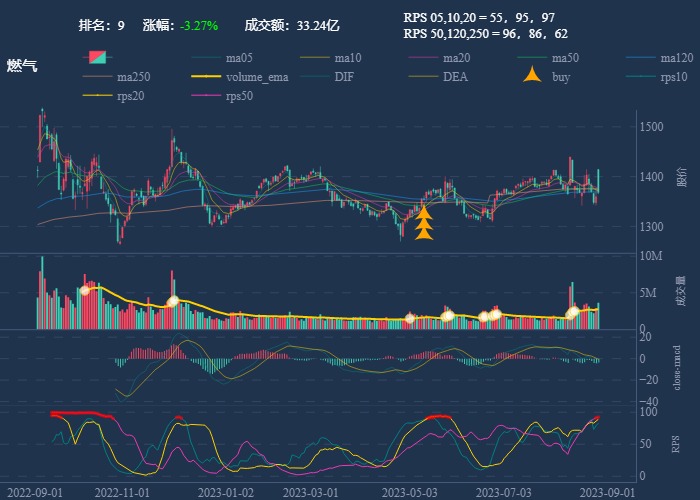The height and width of the screenshot is (500, 700).
Task: Click the ma05 legend line marker
Action: point(205,57)
